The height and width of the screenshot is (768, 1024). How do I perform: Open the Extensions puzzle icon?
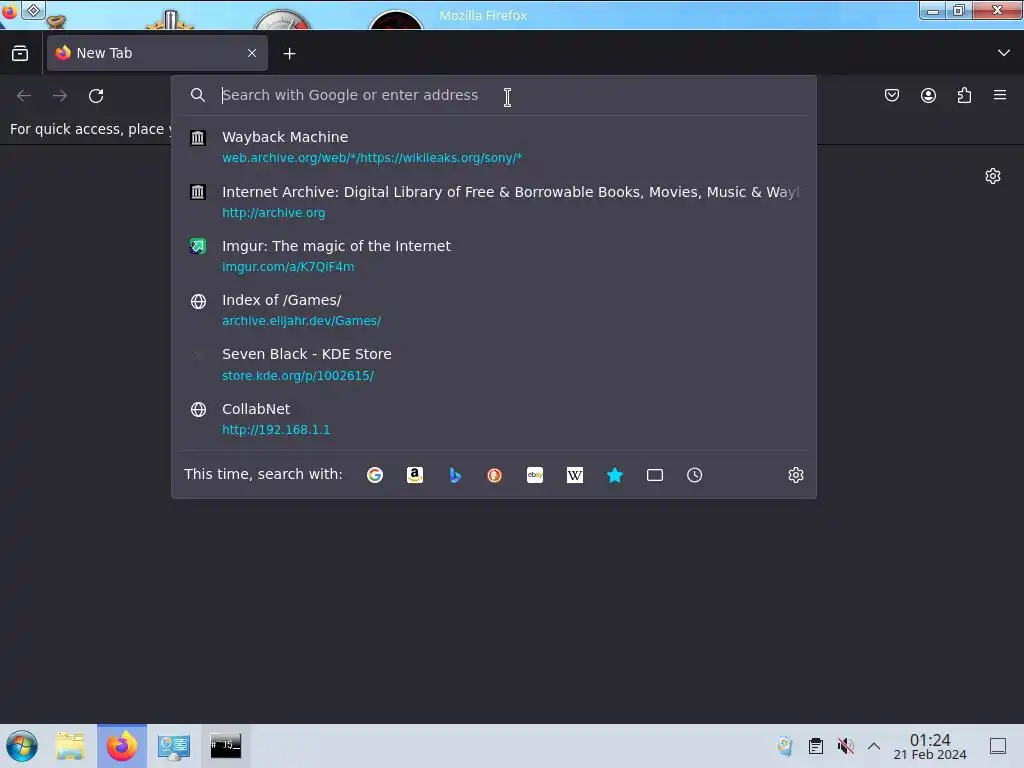pos(964,95)
